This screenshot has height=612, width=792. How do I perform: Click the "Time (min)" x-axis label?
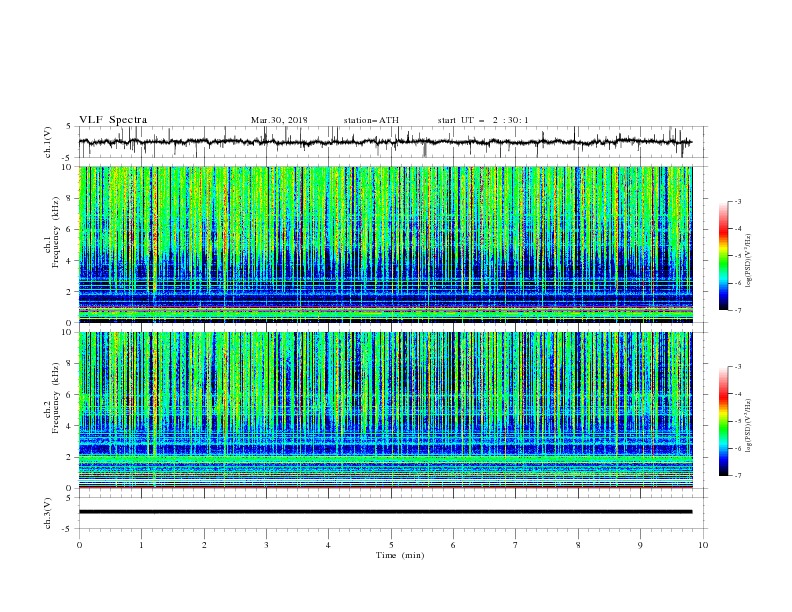pyautogui.click(x=400, y=555)
